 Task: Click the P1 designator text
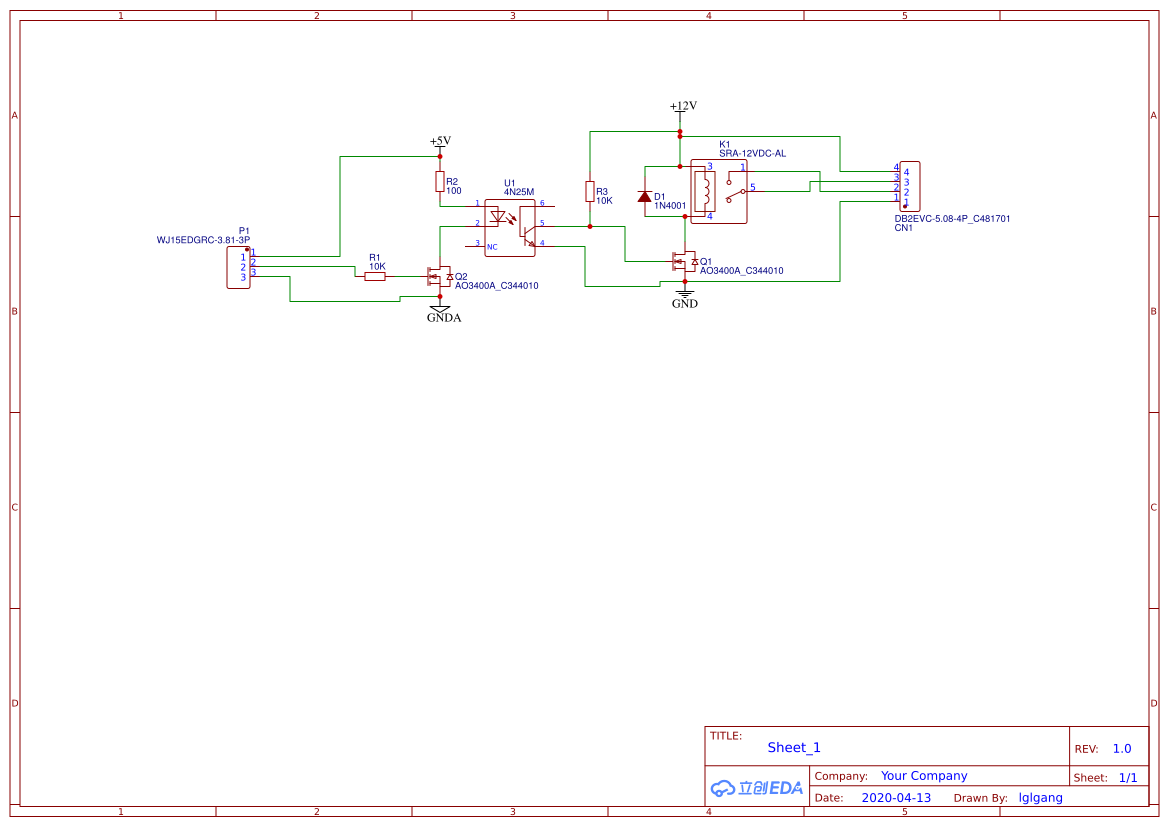pos(244,231)
